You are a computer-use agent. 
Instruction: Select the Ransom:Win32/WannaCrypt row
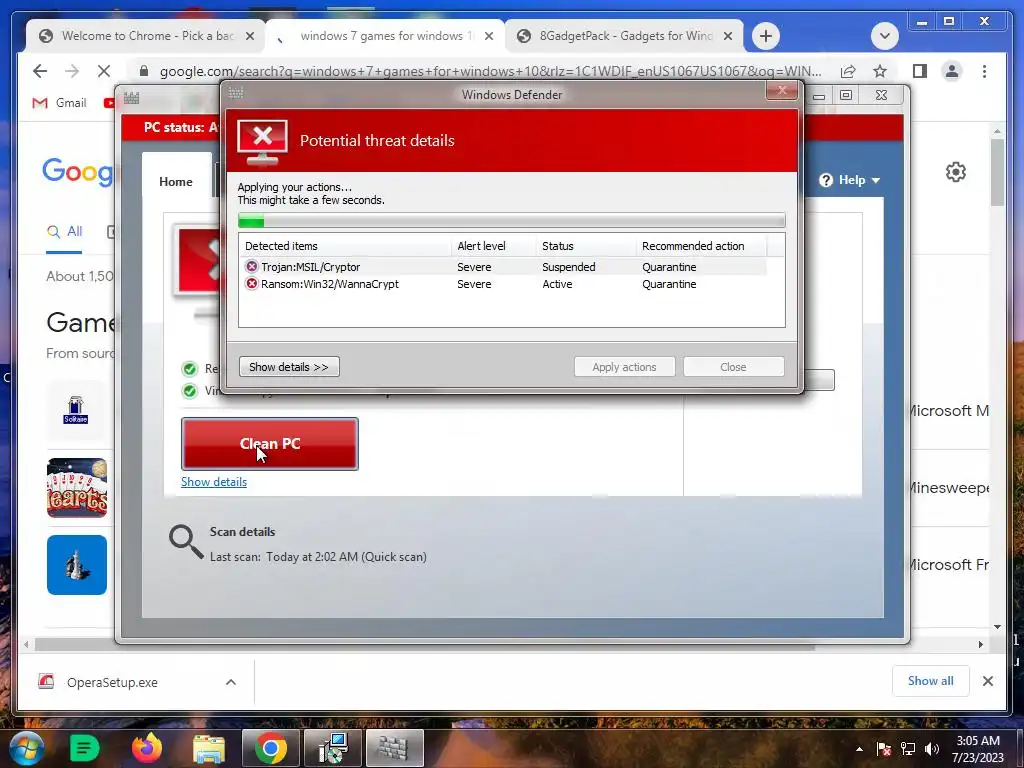(503, 283)
